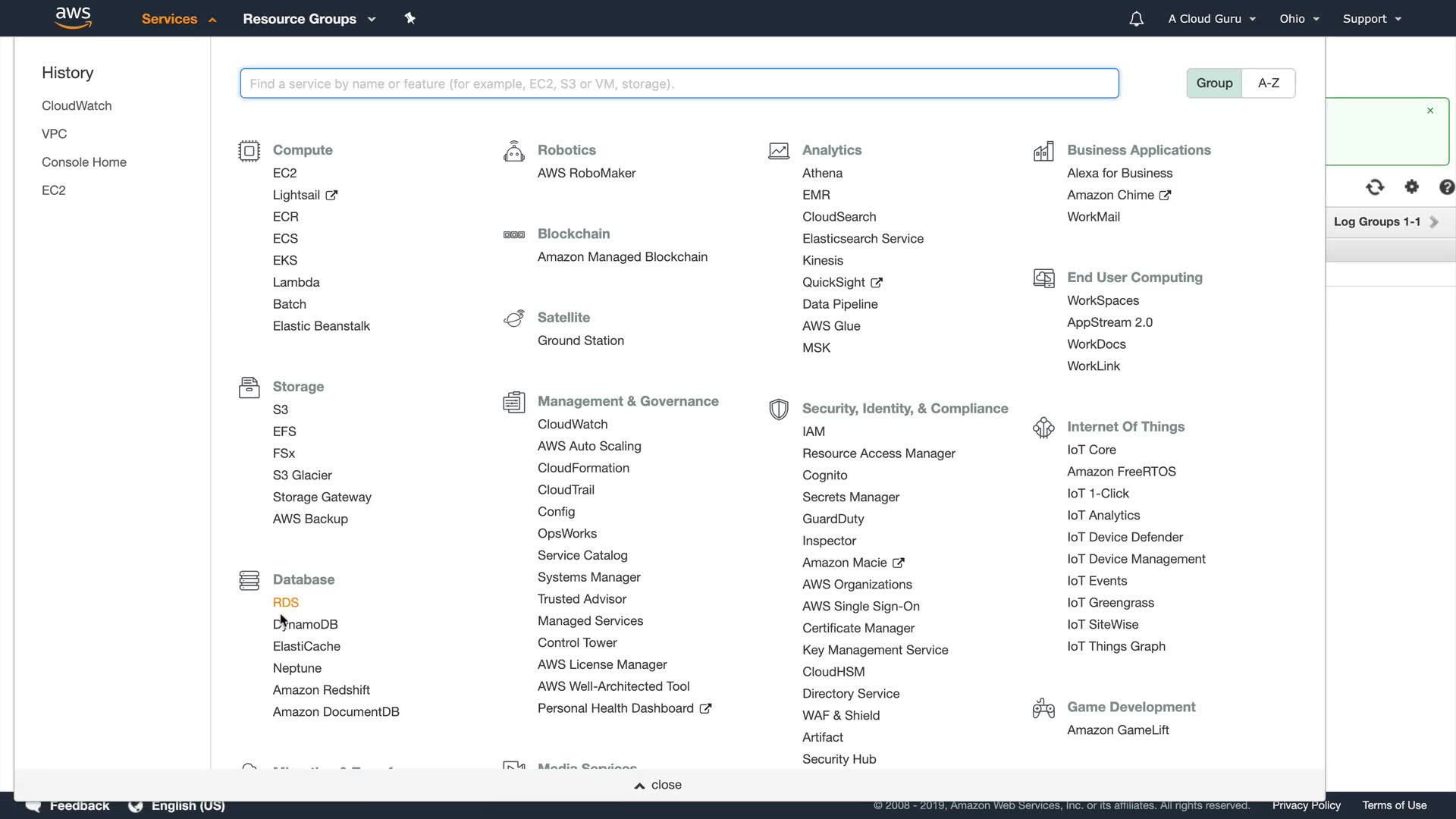Switch service view to A-Z
The width and height of the screenshot is (1456, 819).
point(1268,83)
